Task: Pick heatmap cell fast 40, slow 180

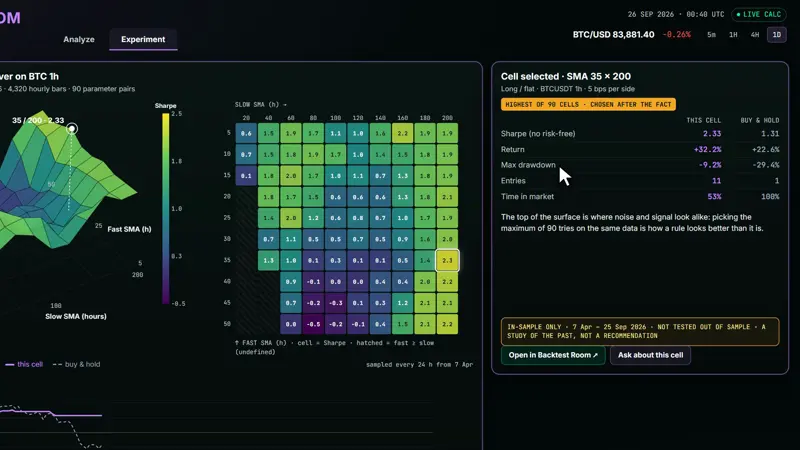Action: point(425,282)
